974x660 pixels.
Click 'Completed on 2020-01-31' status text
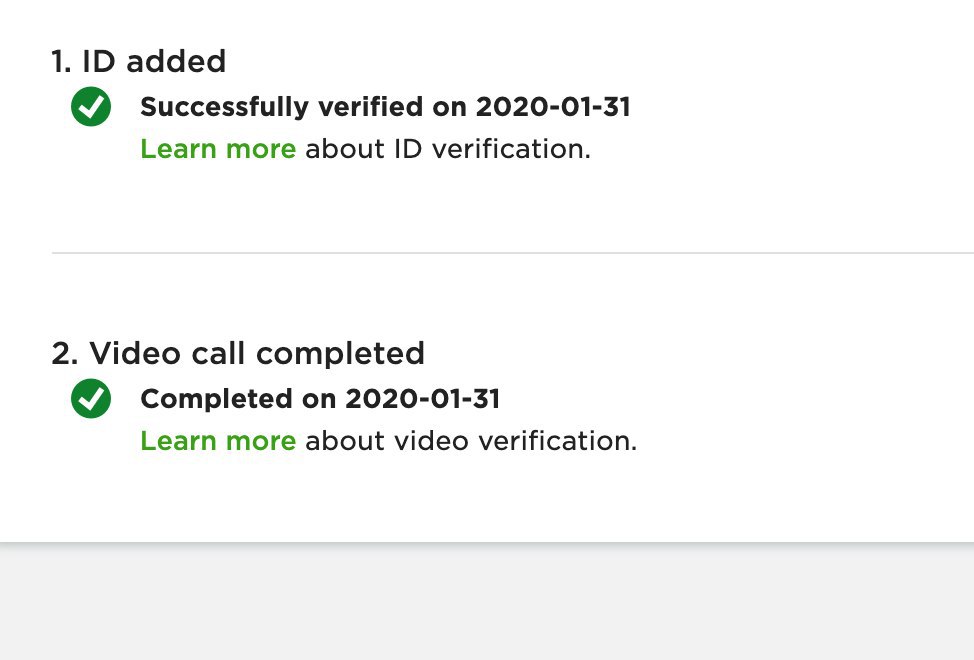[x=320, y=399]
